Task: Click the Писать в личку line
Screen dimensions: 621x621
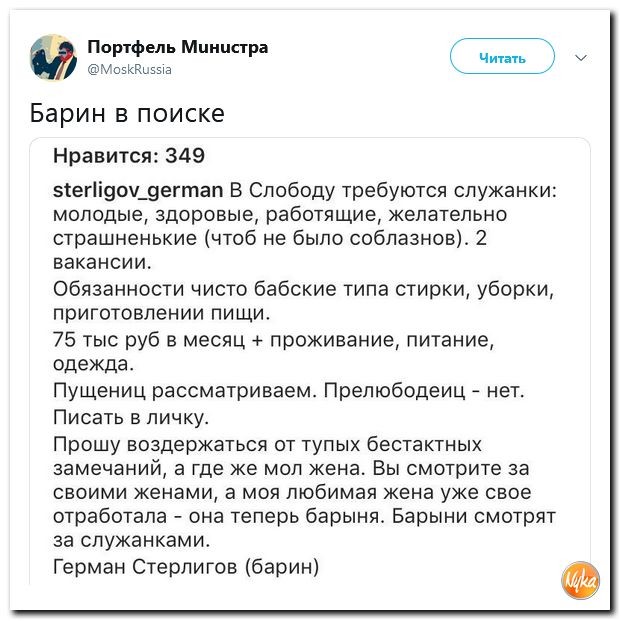Action: coord(131,414)
